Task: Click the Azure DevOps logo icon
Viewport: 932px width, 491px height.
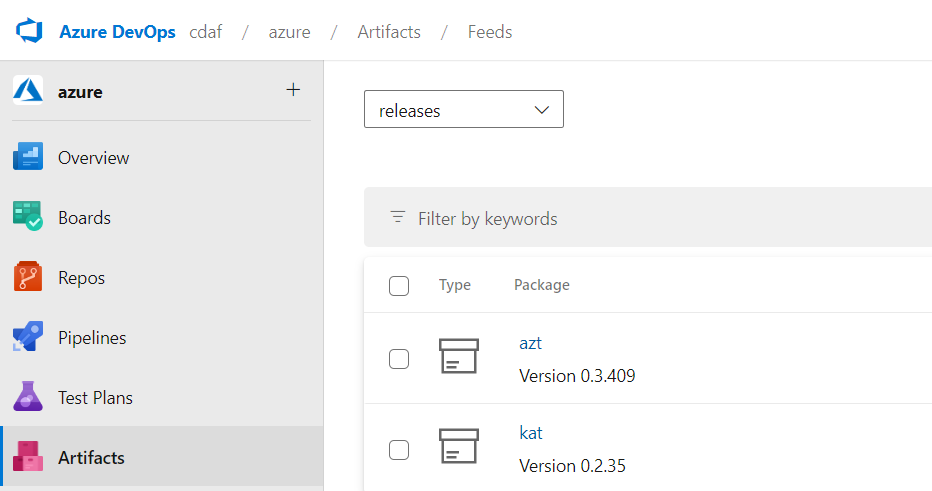Action: (29, 31)
